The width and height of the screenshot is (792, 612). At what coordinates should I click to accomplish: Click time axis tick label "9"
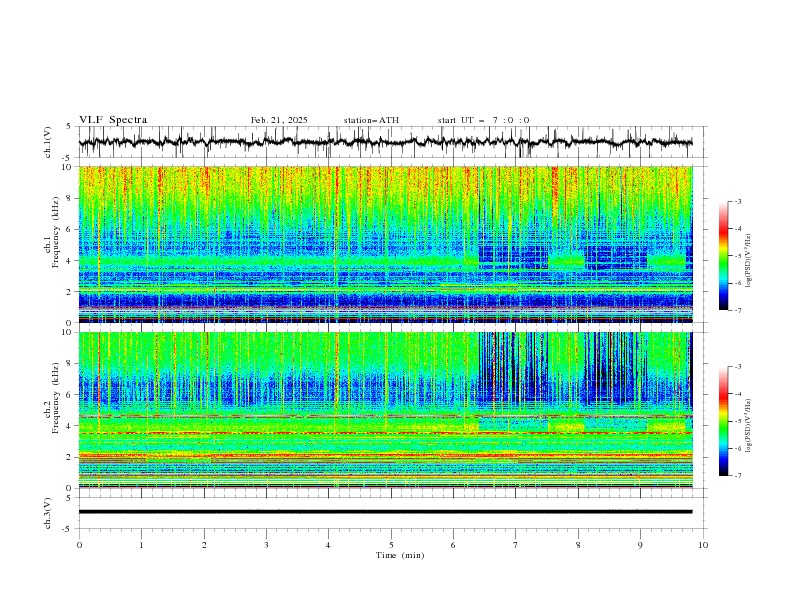click(640, 545)
